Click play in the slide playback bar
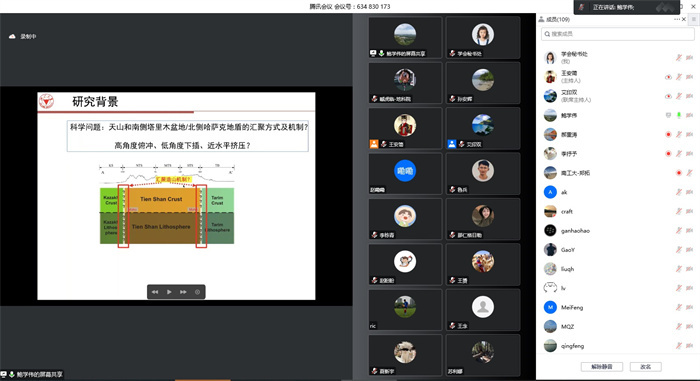The height and width of the screenshot is (381, 700). click(169, 292)
